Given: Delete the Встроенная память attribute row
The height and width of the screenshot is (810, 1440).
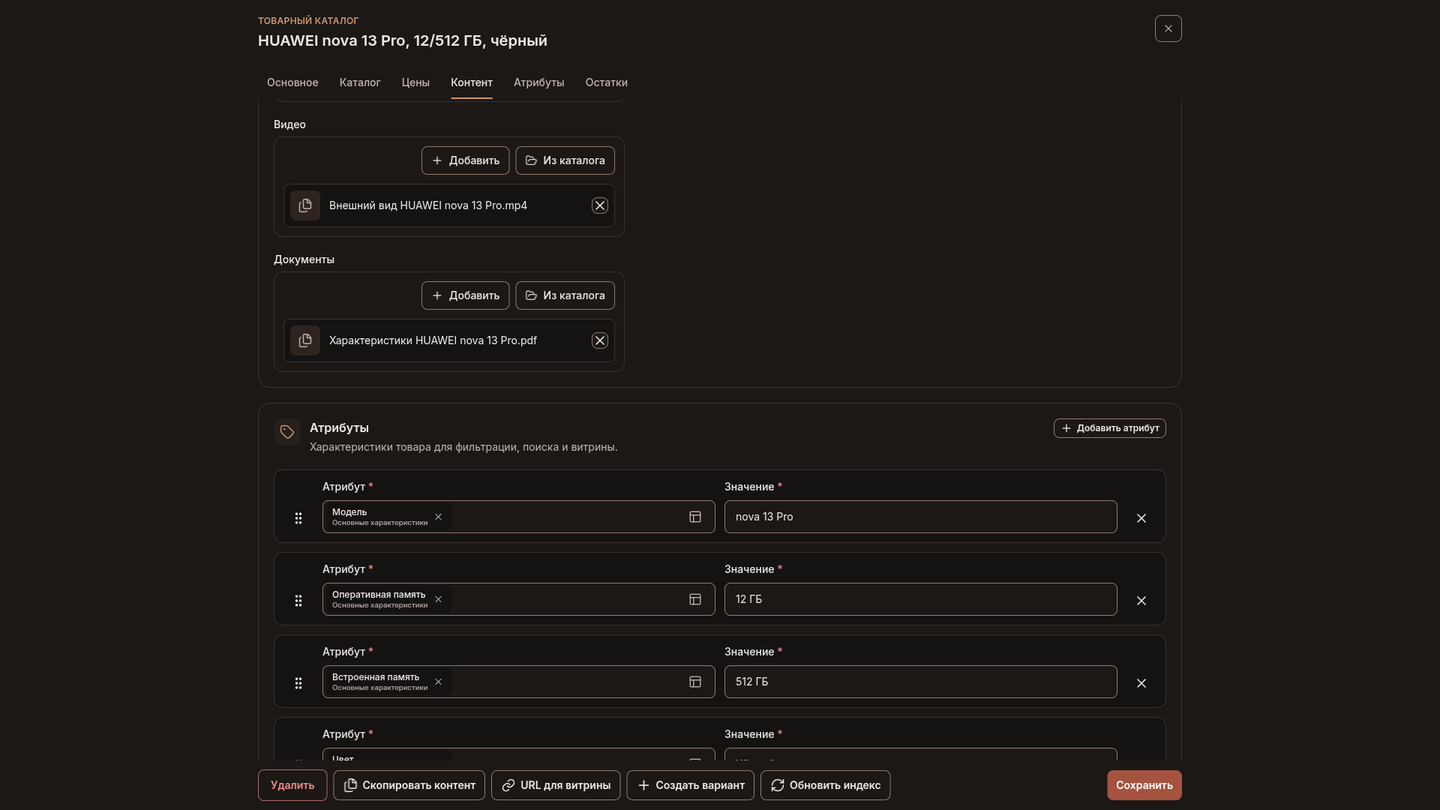Looking at the screenshot, I should tap(1141, 683).
